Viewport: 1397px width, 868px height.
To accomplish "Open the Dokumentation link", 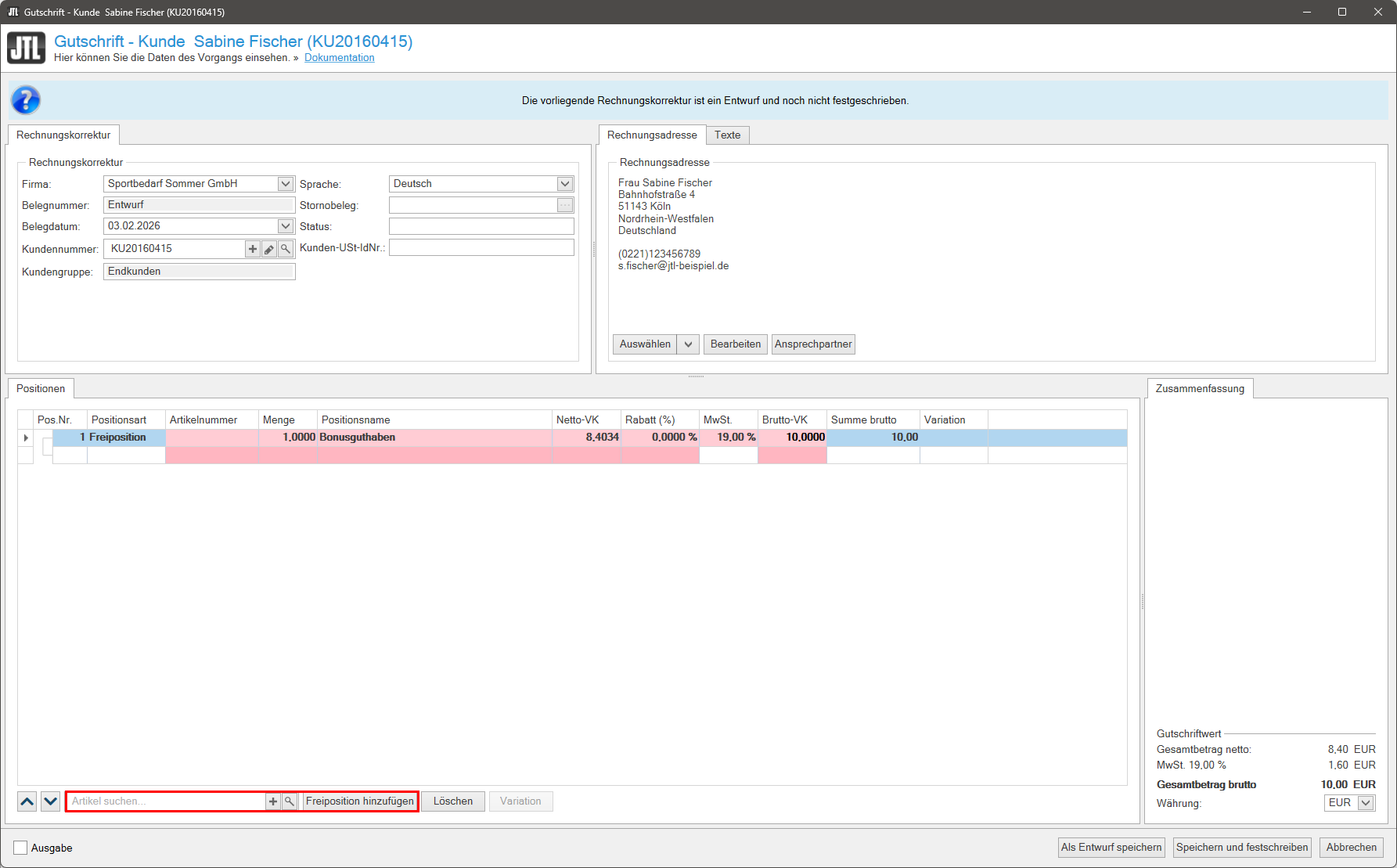I will (339, 58).
